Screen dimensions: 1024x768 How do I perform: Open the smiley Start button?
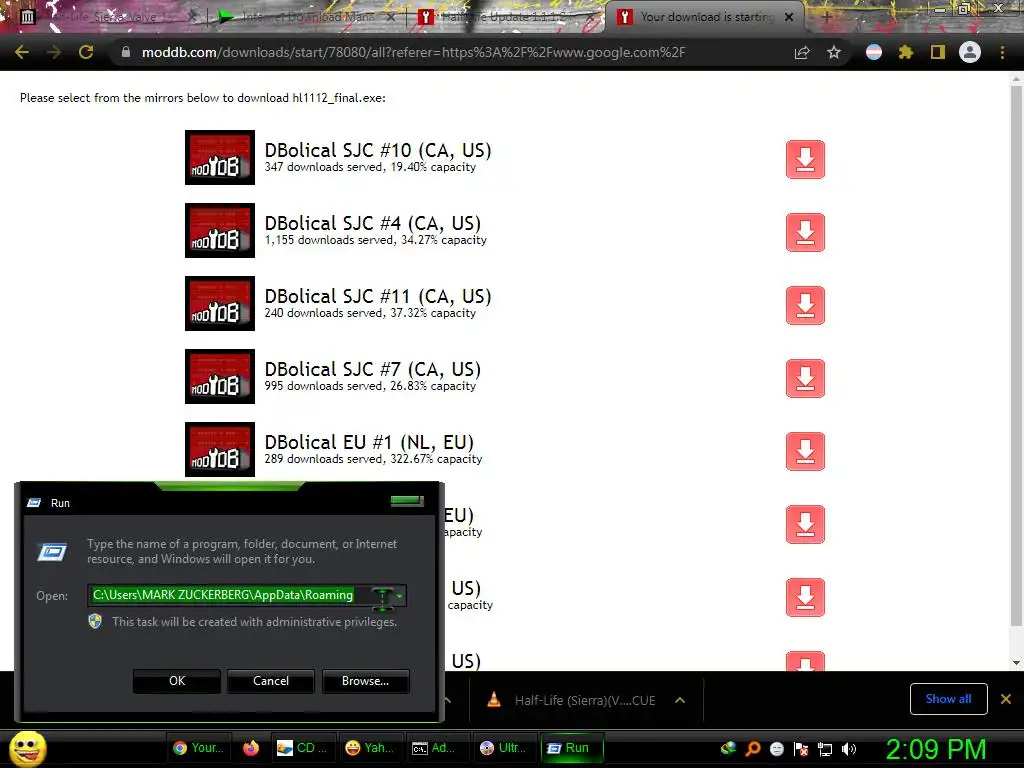tap(28, 748)
